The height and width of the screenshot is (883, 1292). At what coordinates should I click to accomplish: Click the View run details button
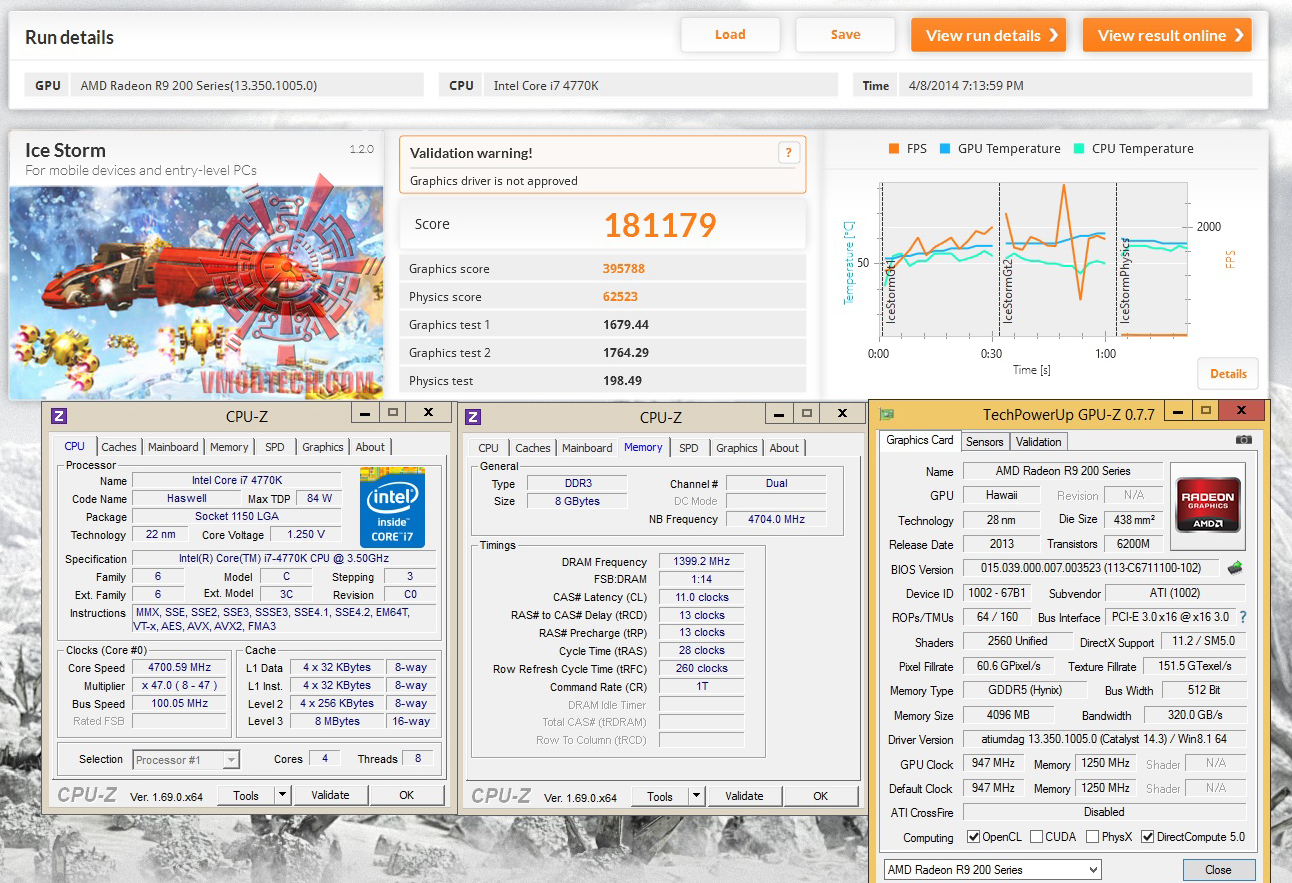(x=988, y=35)
